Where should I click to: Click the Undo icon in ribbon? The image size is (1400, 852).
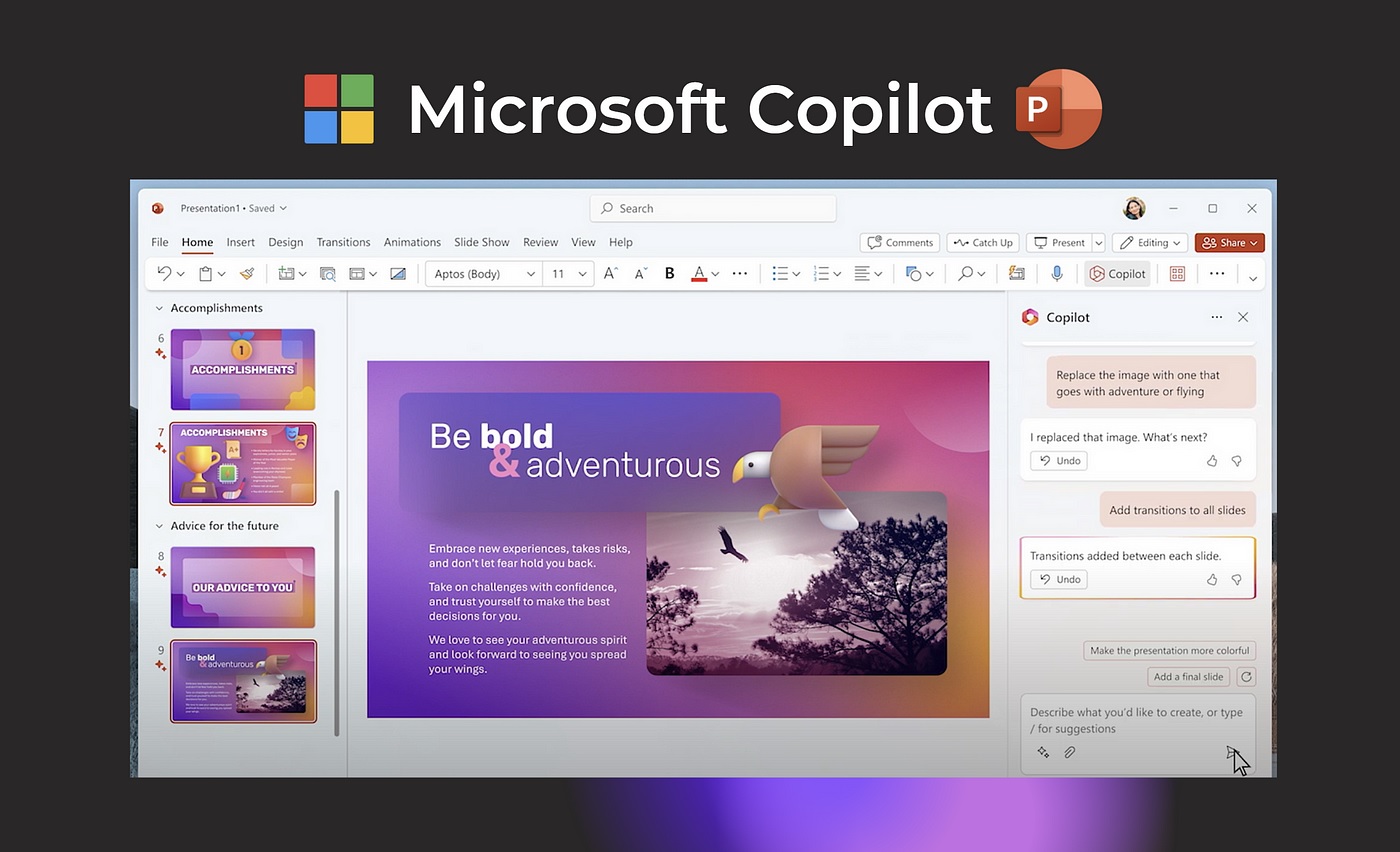point(165,273)
